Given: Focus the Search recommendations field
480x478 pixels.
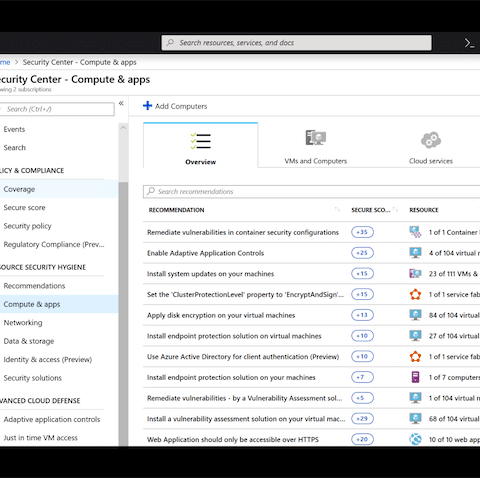Looking at the screenshot, I should (x=312, y=191).
